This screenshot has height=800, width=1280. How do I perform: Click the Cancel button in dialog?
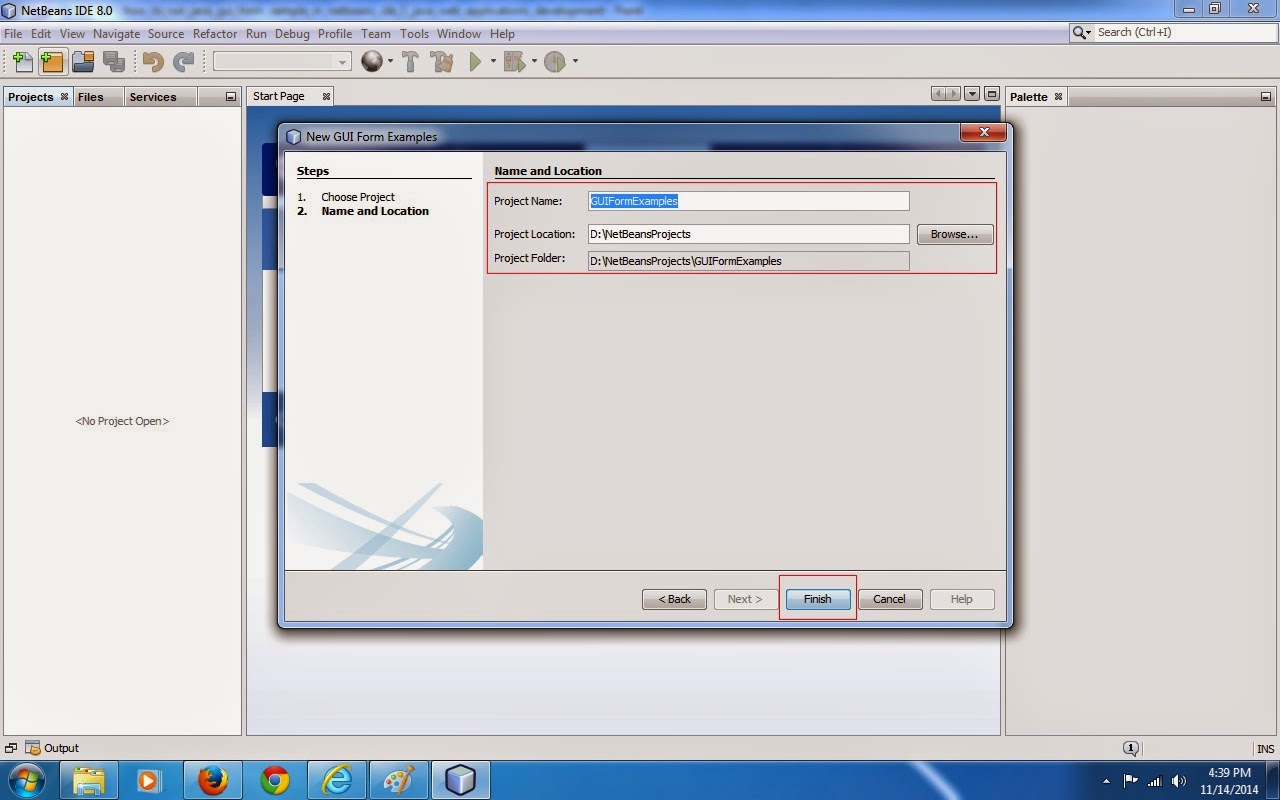point(889,599)
